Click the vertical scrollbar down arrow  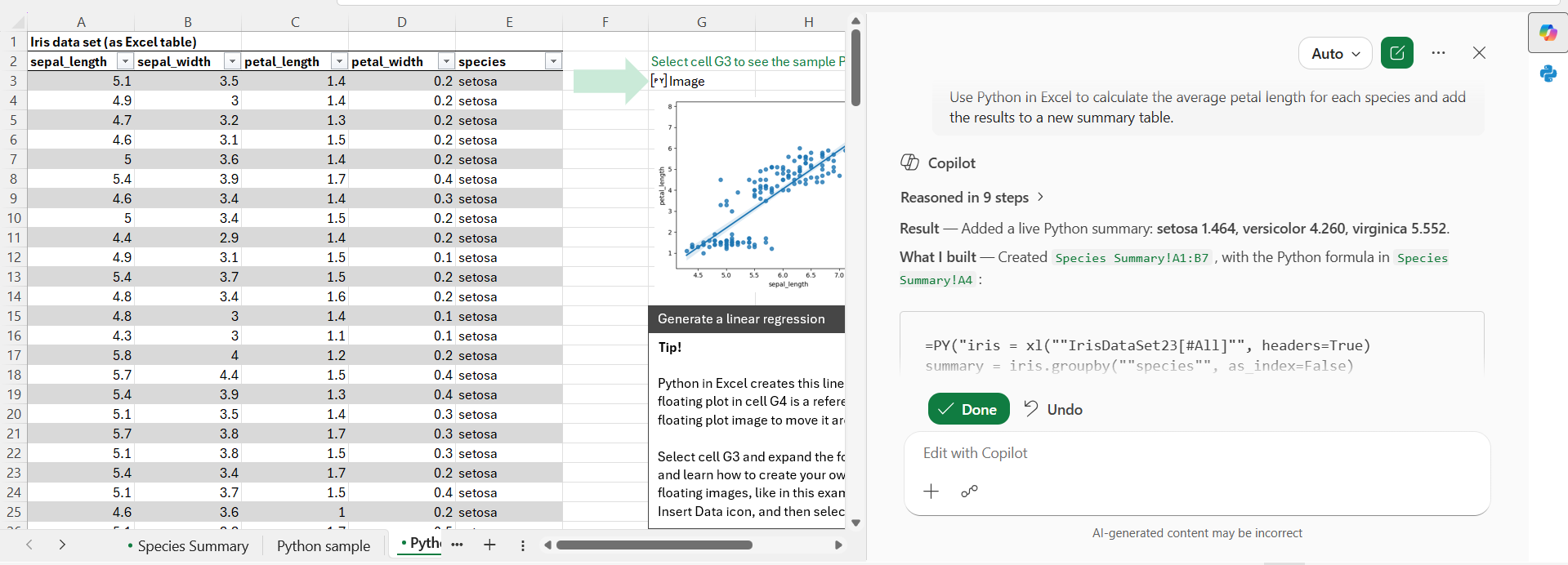pos(855,523)
